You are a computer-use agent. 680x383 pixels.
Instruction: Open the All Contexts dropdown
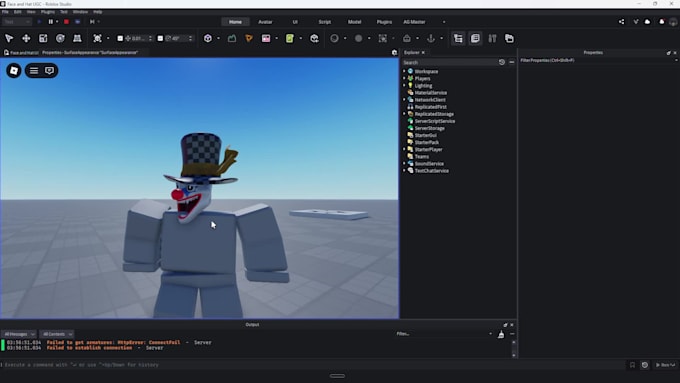pos(57,334)
